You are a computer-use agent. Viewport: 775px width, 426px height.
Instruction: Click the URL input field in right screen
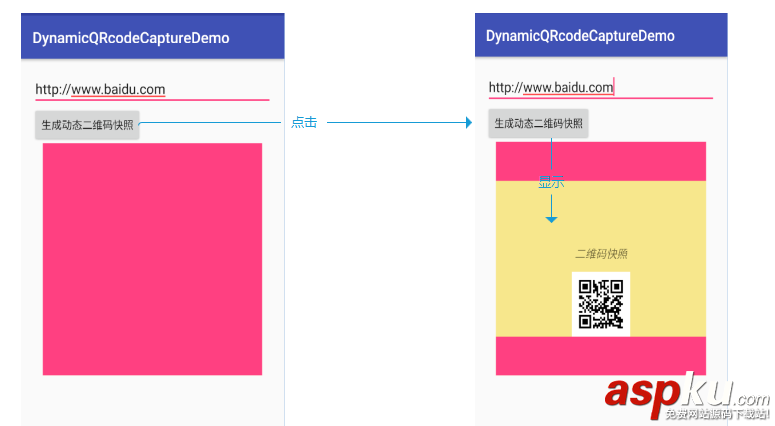601,87
